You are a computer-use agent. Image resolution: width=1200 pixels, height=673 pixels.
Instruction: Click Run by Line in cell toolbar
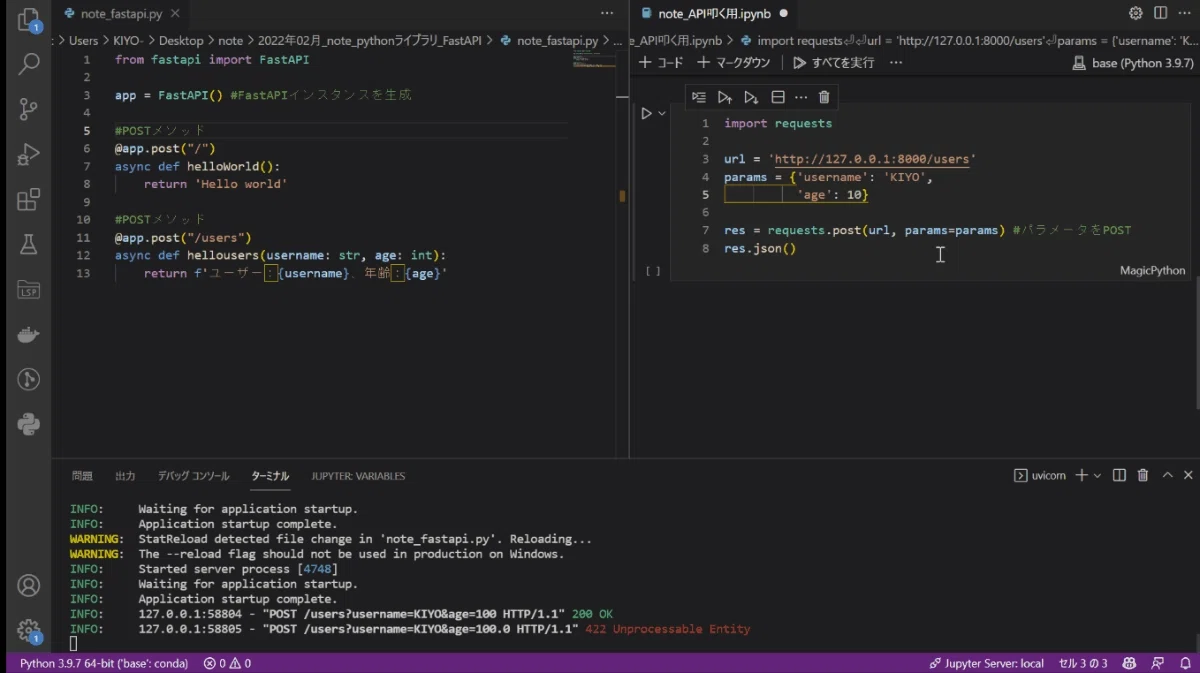pyautogui.click(x=698, y=97)
